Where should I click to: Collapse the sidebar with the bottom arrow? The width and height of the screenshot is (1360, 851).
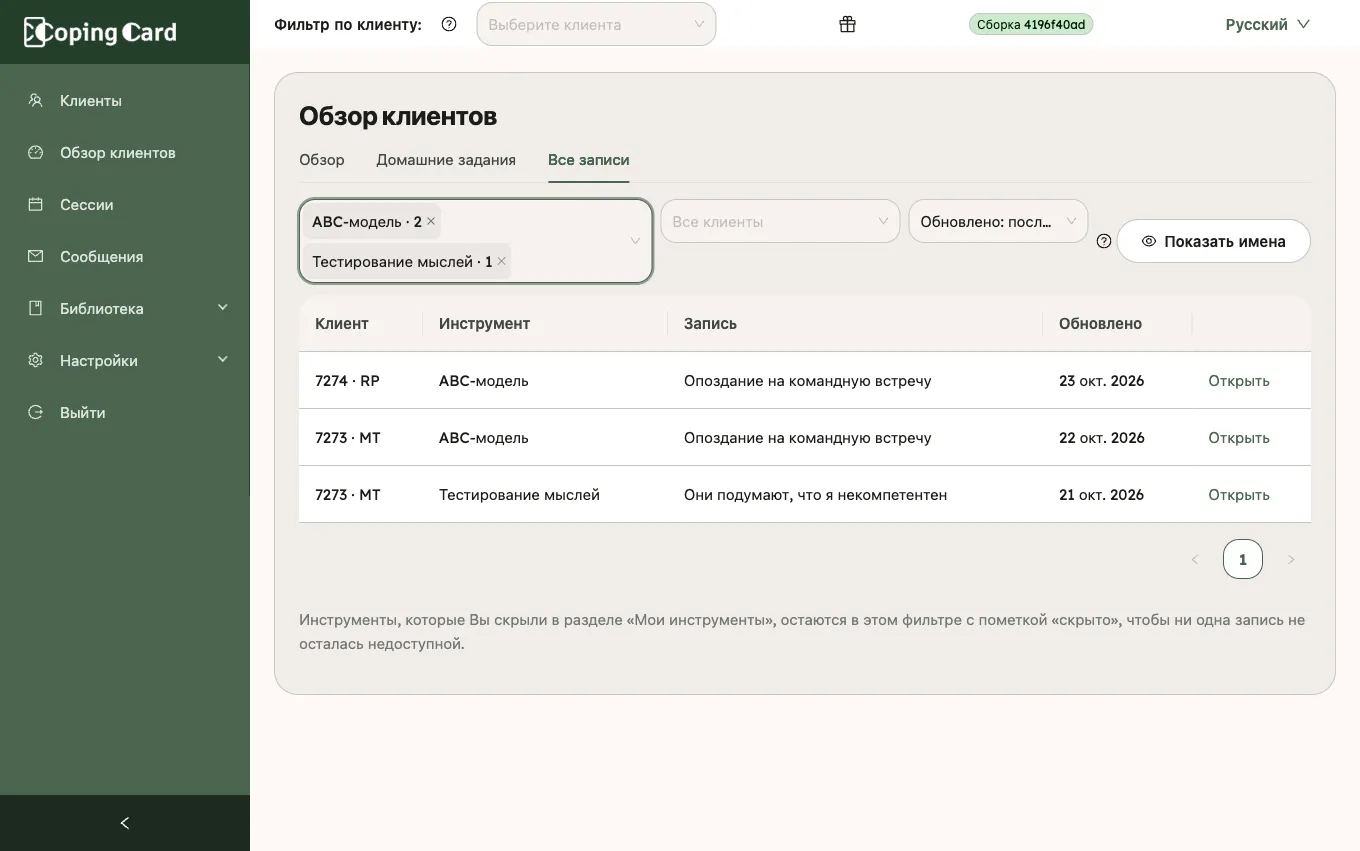point(125,823)
